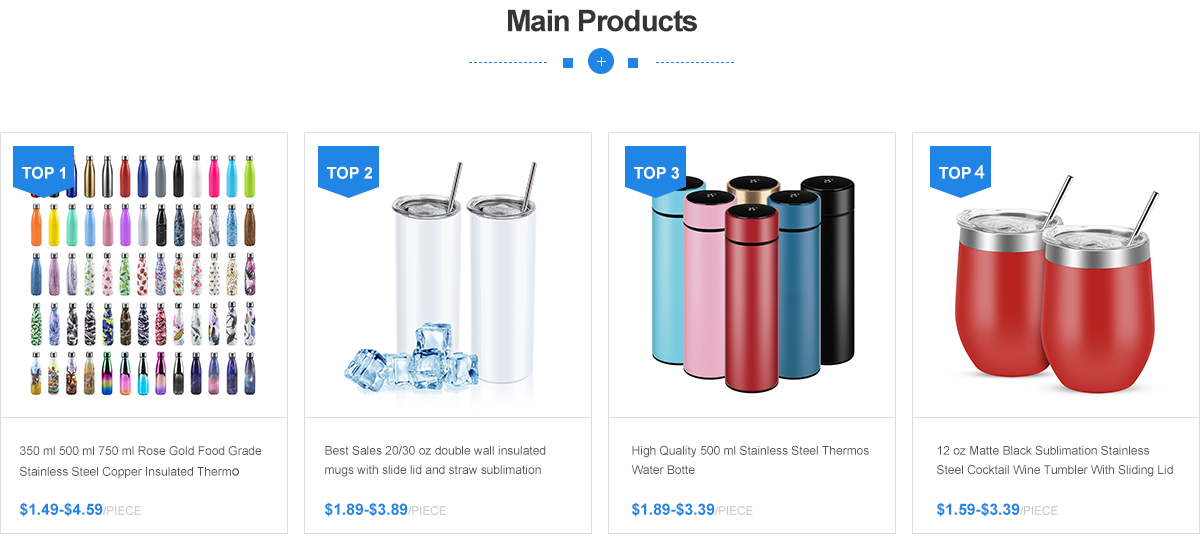Click the $1.49-$4.59 price
The image size is (1200, 555).
61,509
